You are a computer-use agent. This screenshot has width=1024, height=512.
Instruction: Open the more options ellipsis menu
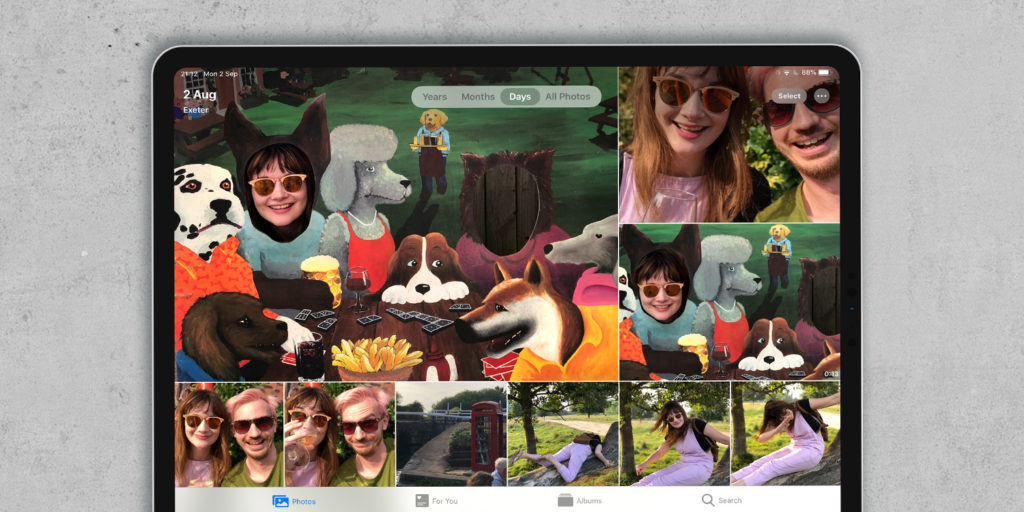click(822, 96)
